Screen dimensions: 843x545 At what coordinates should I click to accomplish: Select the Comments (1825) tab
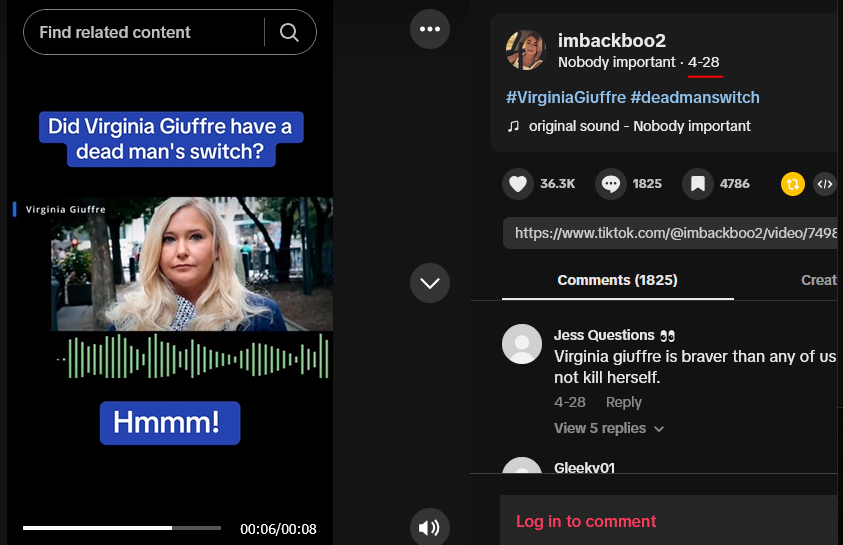pos(617,280)
